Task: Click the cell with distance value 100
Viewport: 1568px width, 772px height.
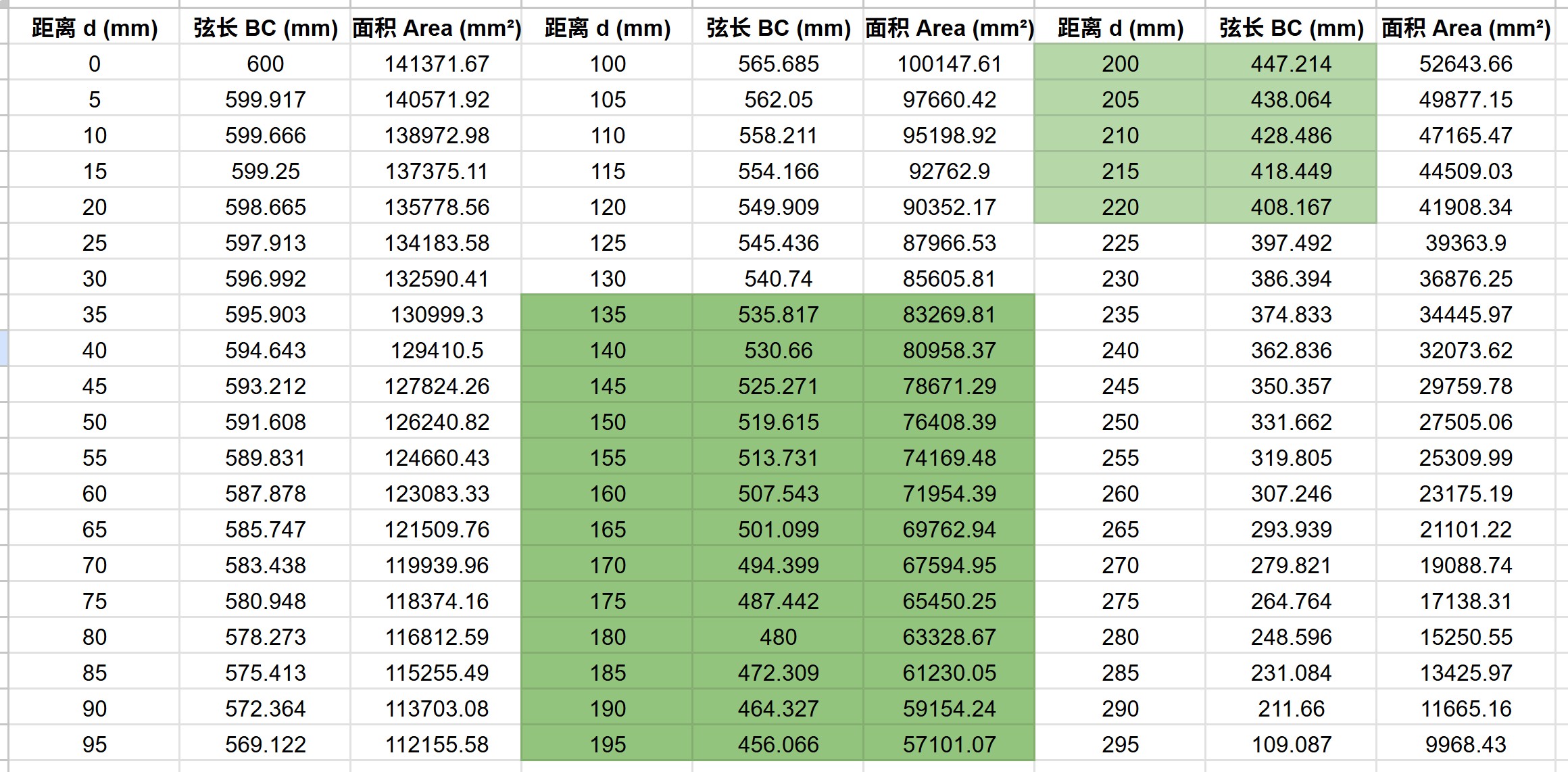Action: tap(607, 64)
